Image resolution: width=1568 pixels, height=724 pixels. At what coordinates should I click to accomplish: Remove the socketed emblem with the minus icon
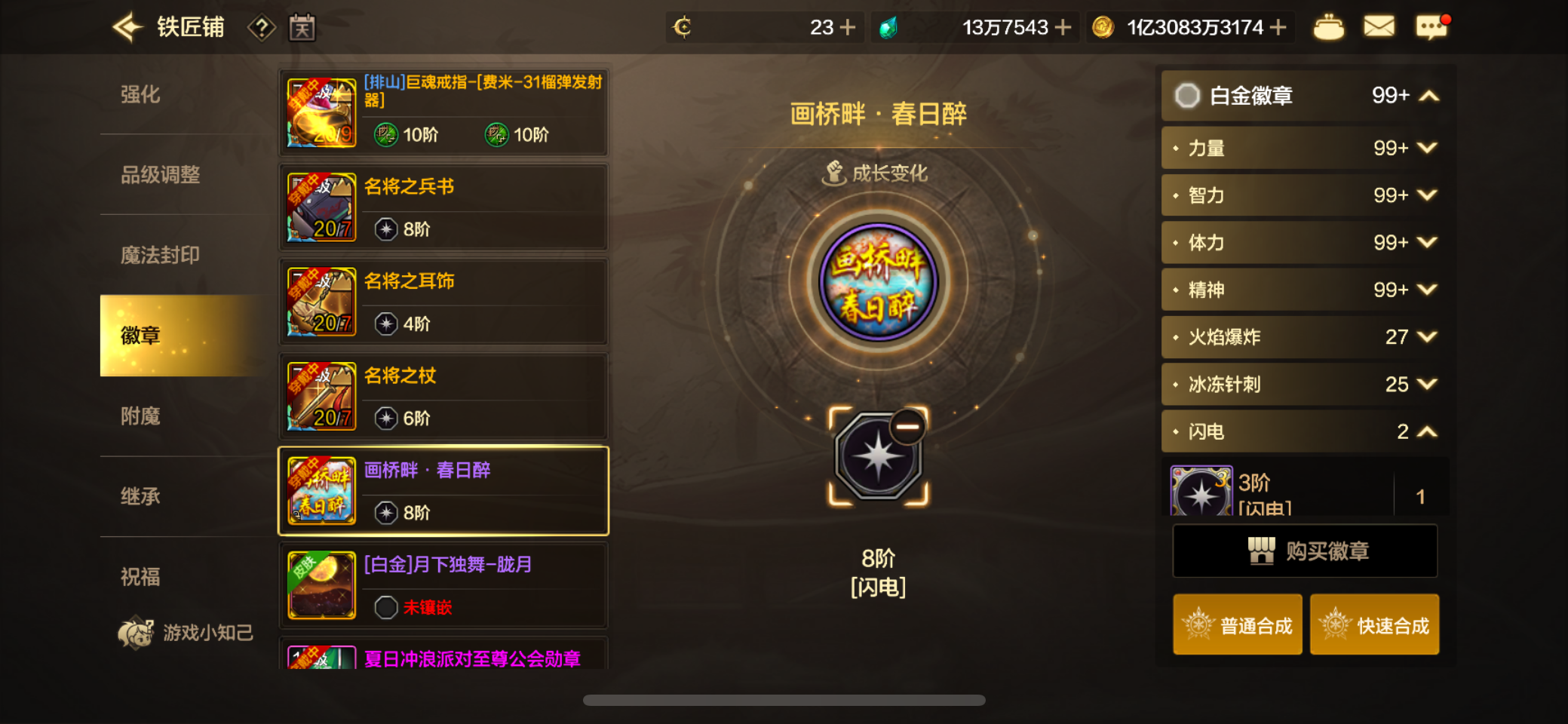point(907,427)
